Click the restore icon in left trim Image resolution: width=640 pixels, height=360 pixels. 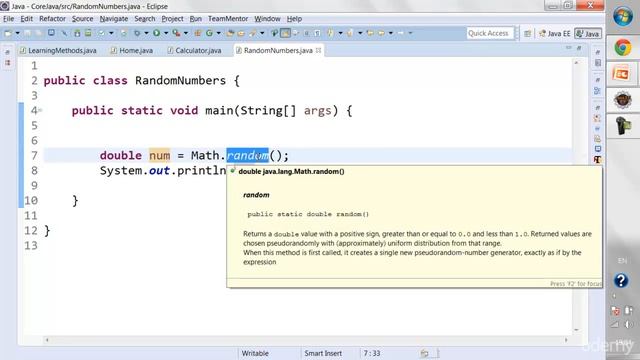7,53
